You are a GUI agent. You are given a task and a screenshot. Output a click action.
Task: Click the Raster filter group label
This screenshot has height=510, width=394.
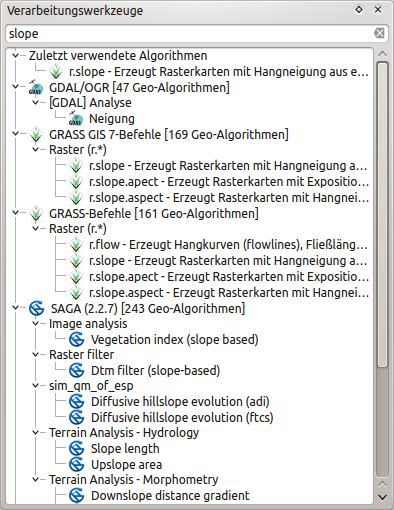pyautogui.click(x=82, y=355)
